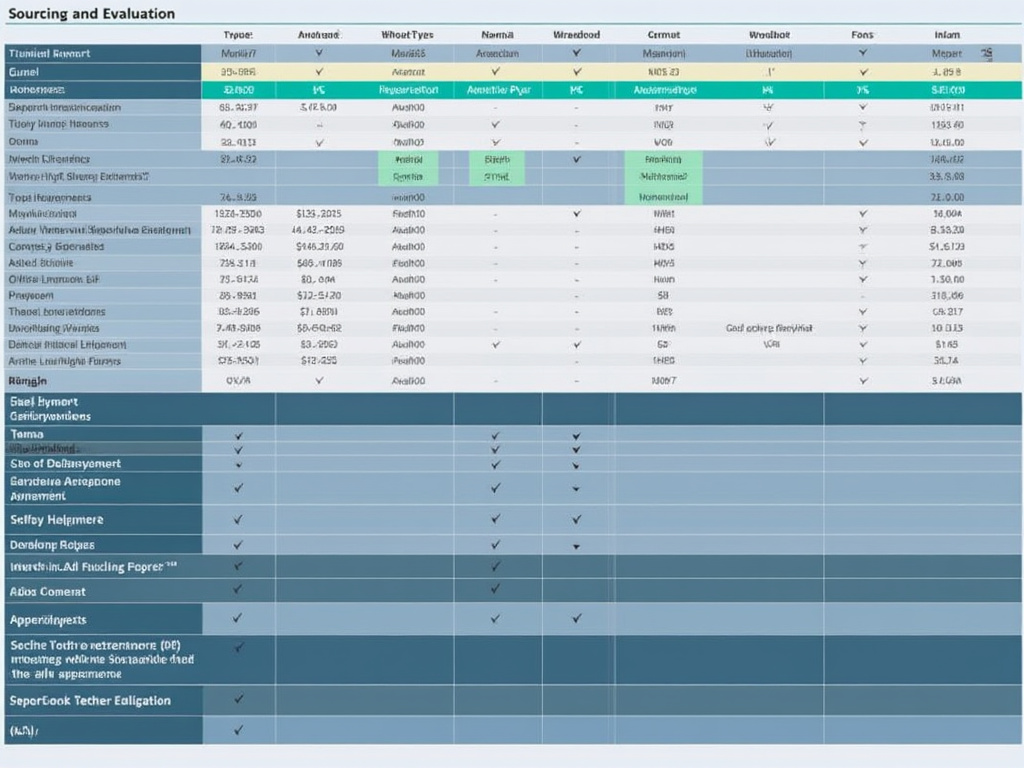Toggle the first checkmark in the Selfay Helgmere row
The image size is (1024, 768).
(238, 519)
